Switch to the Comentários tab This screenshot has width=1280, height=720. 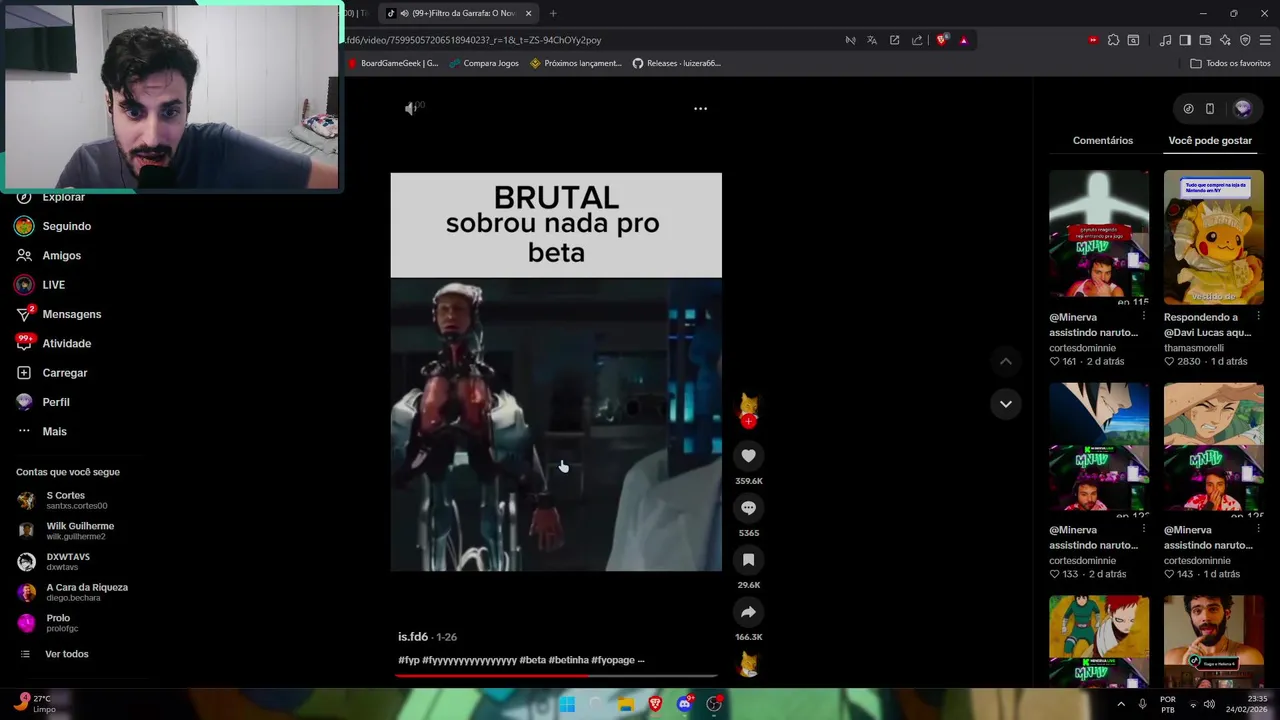coord(1103,140)
